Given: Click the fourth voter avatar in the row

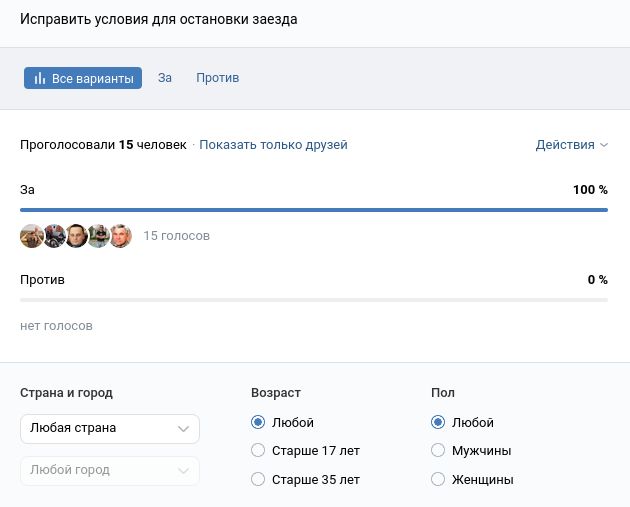Looking at the screenshot, I should click(98, 236).
